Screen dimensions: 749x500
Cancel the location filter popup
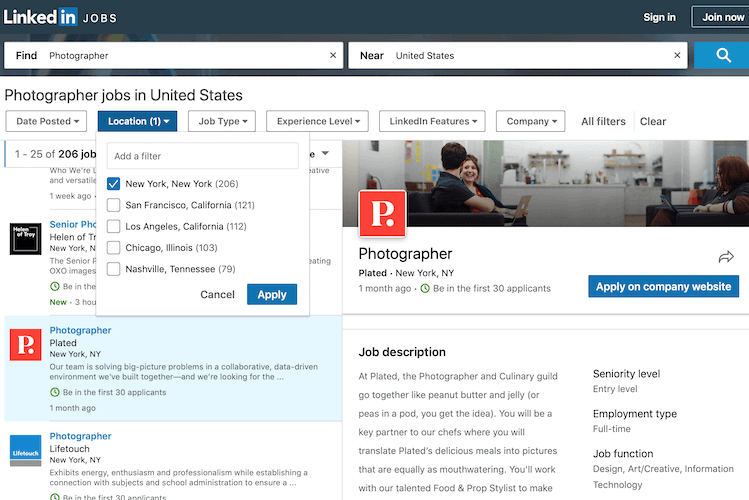(x=217, y=295)
